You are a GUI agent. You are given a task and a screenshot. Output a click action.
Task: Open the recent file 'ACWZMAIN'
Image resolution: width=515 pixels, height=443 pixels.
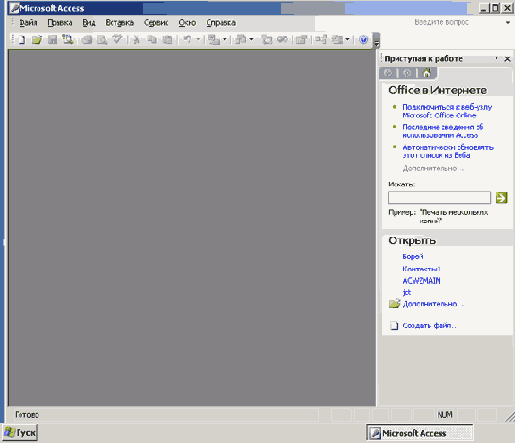421,281
